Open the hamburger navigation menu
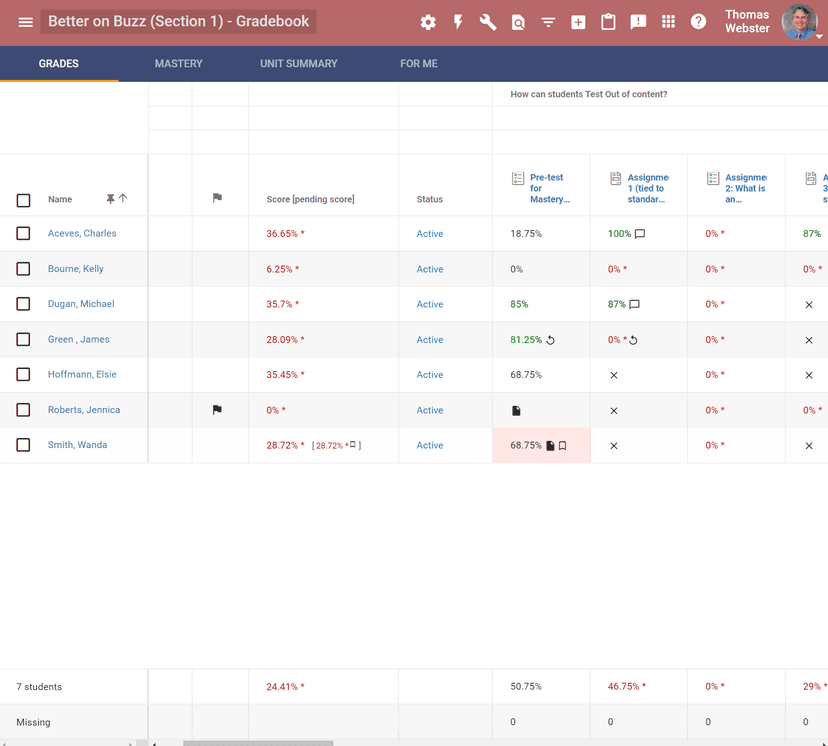The image size is (828, 746). pos(25,21)
